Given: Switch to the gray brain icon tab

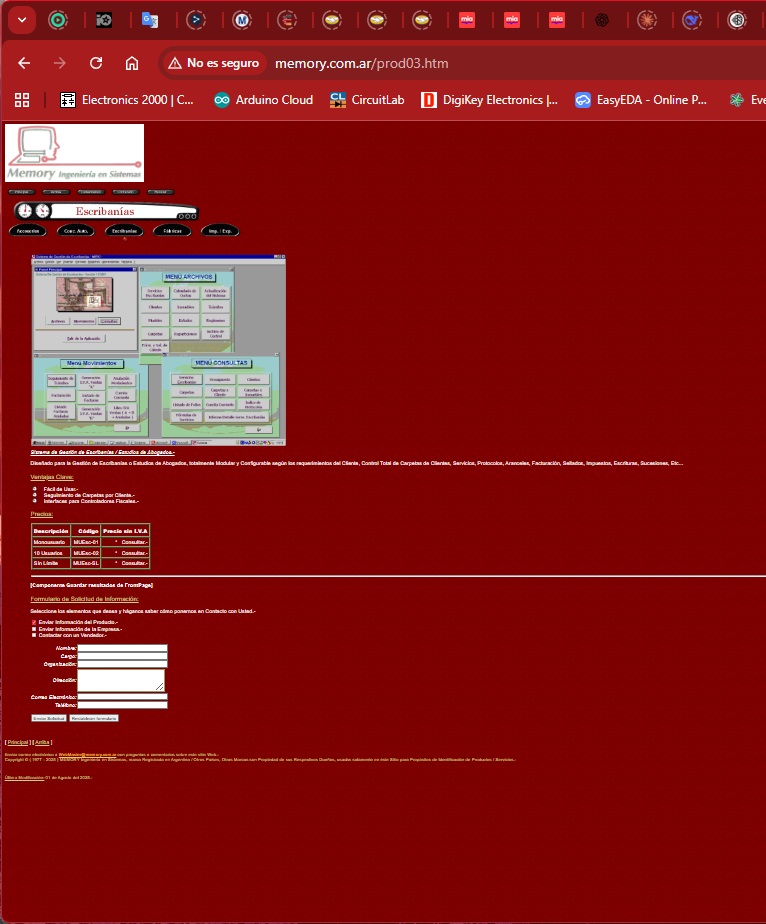Looking at the screenshot, I should 737,20.
